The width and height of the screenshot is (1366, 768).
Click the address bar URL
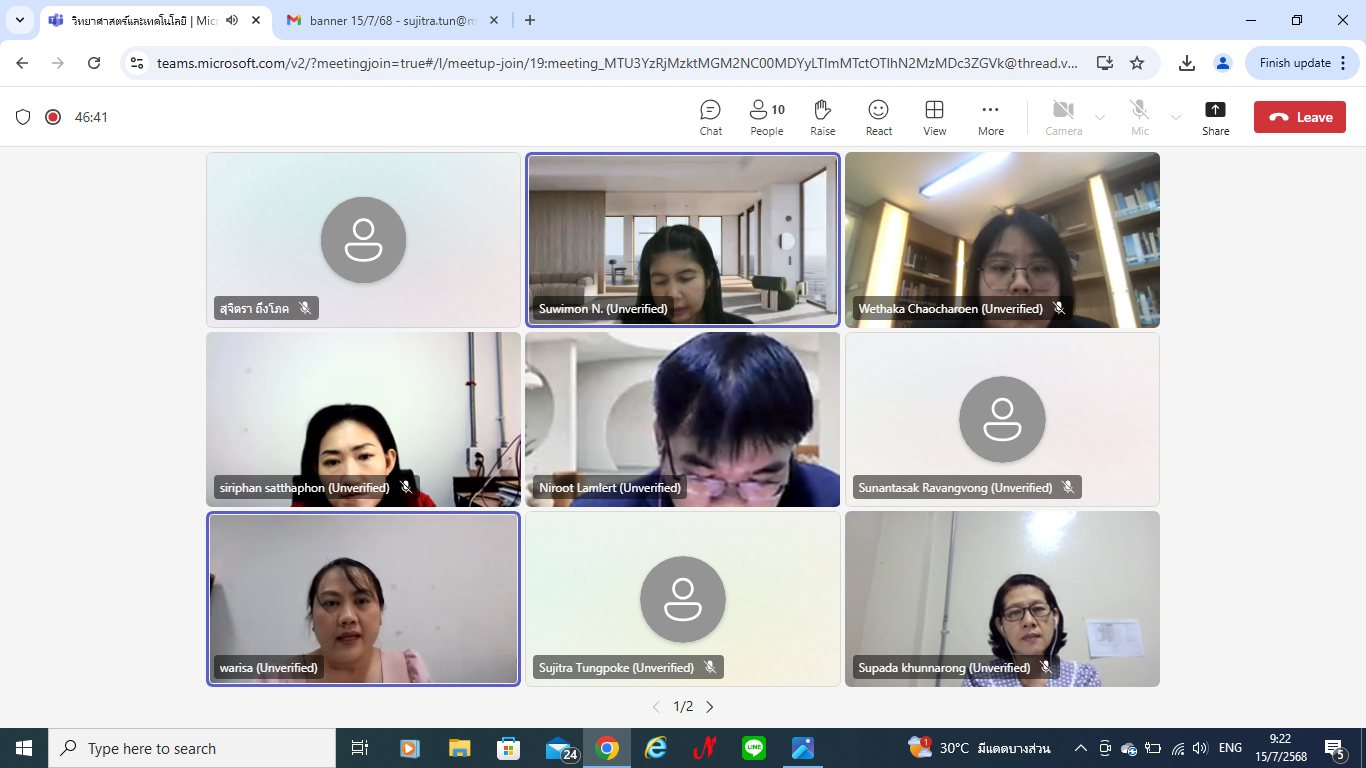point(618,63)
